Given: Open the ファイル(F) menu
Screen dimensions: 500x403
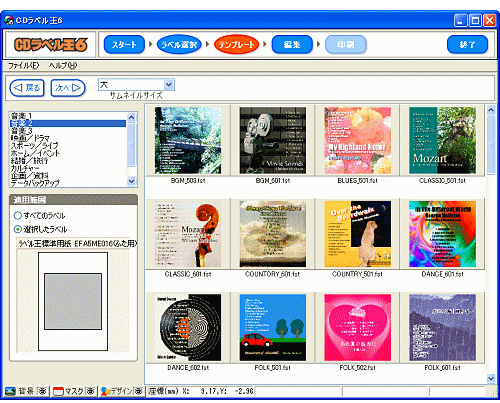Looking at the screenshot, I should [x=23, y=65].
